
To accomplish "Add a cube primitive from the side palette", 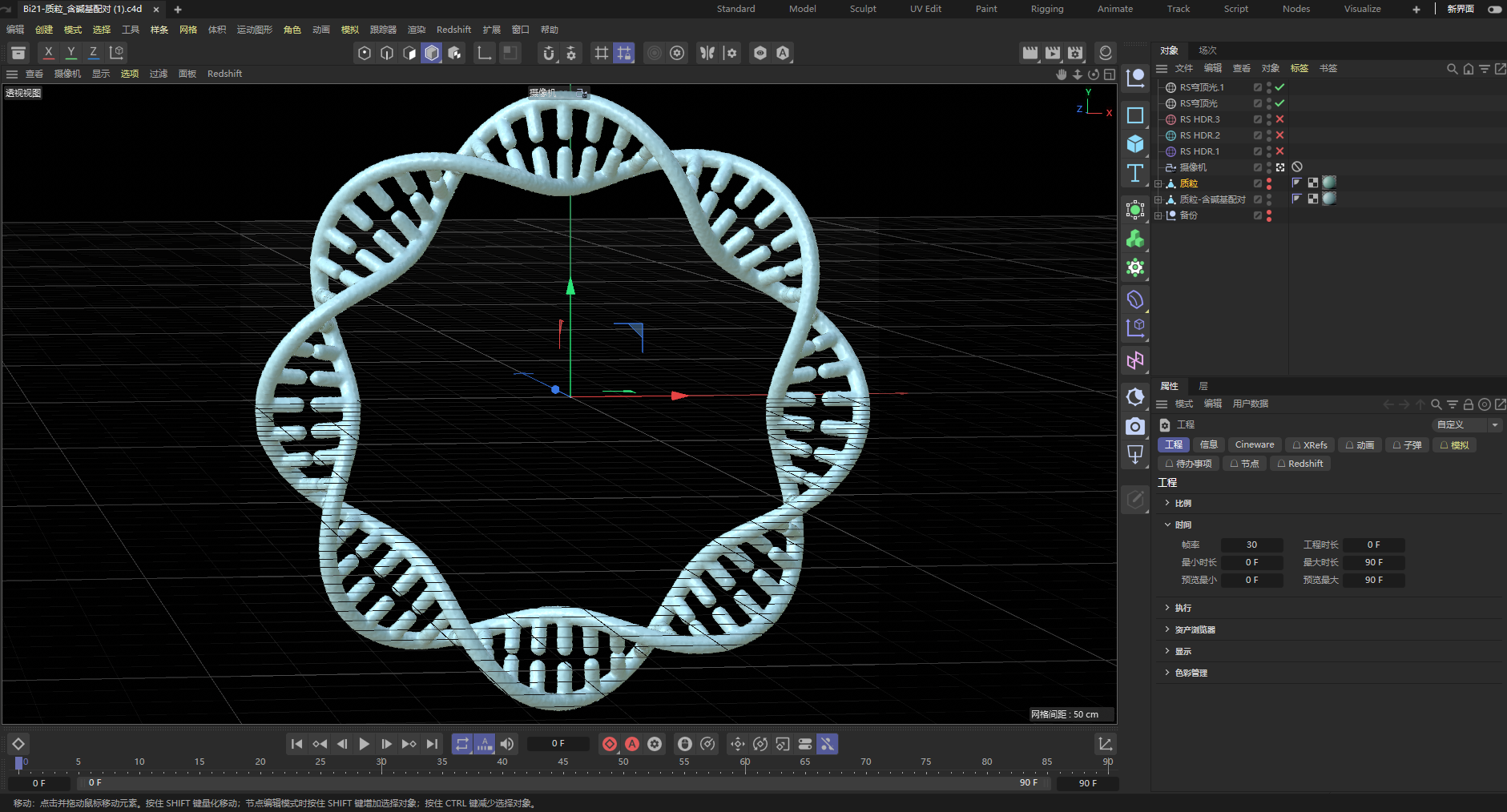I will tap(1135, 144).
